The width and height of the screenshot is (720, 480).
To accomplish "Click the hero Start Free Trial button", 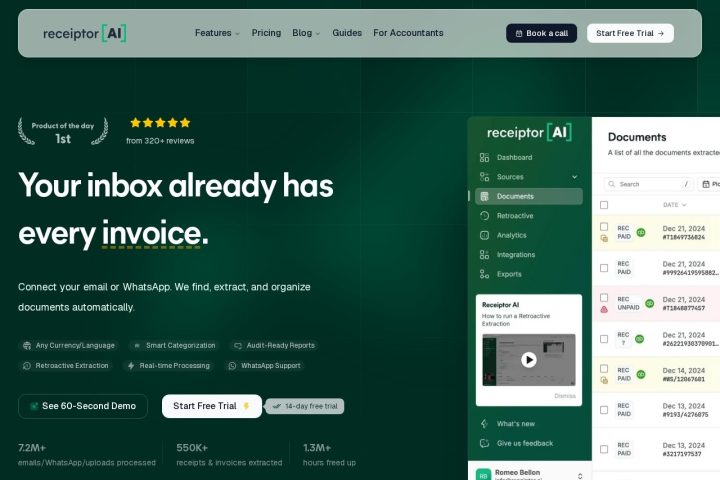I will (212, 406).
